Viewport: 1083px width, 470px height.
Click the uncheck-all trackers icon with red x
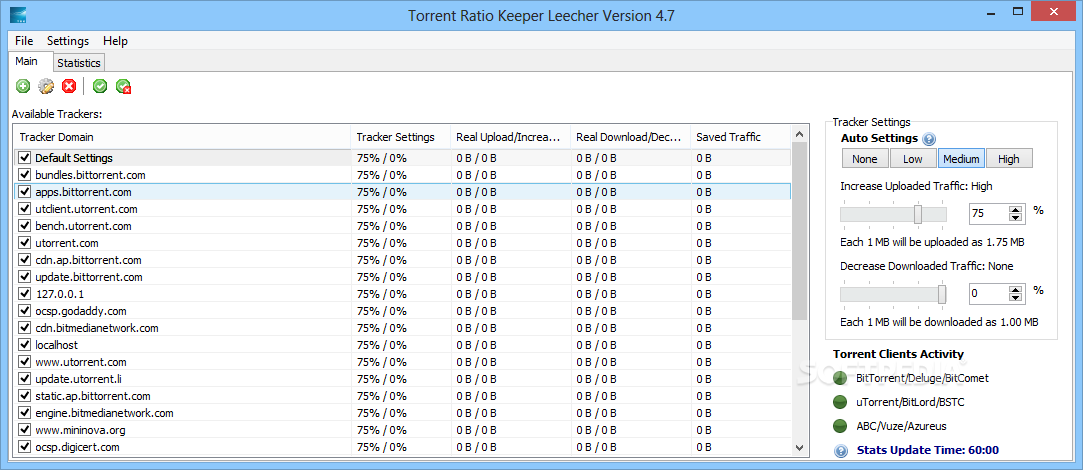(124, 86)
